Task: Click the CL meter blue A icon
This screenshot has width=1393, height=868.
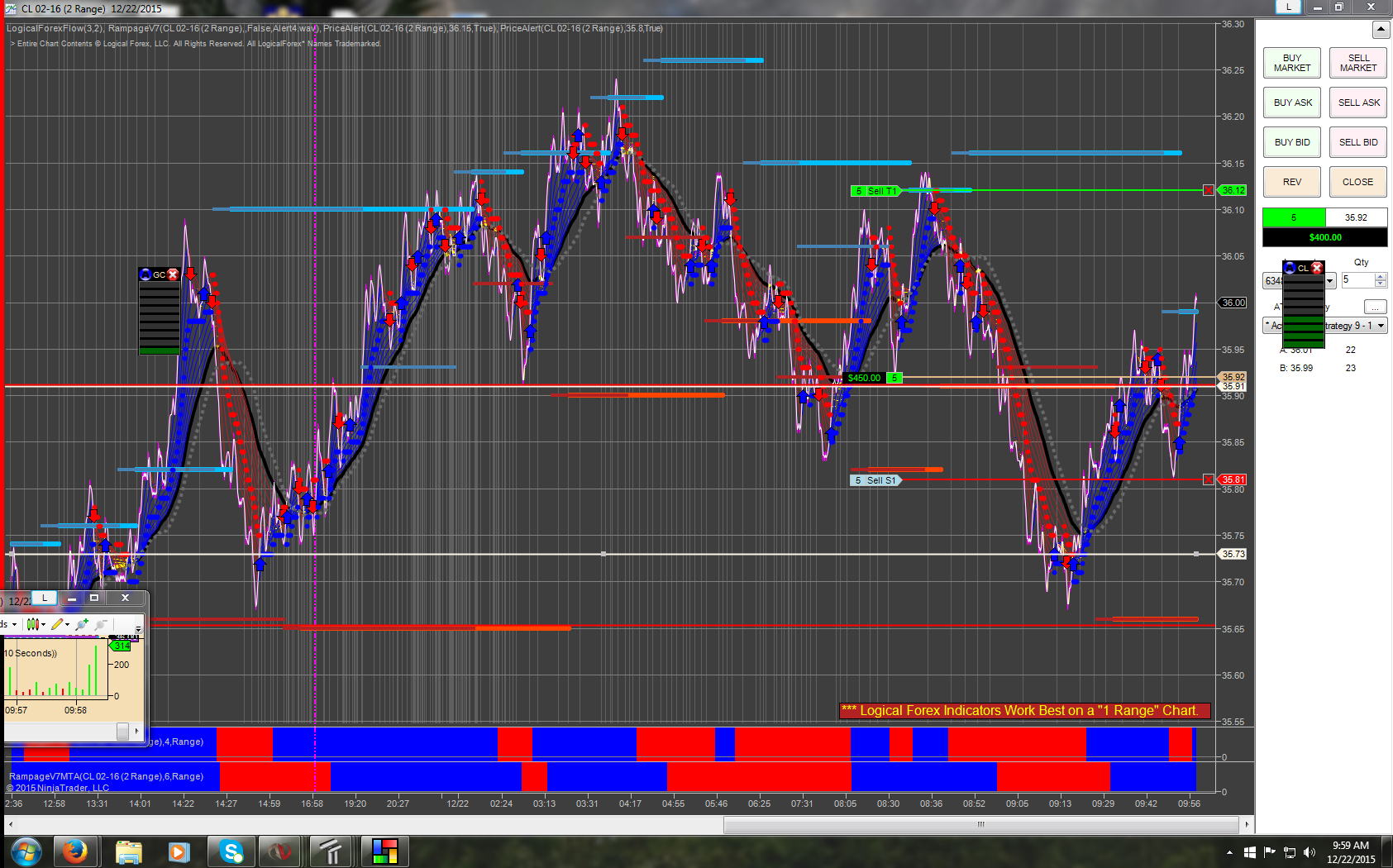Action: 1290,268
